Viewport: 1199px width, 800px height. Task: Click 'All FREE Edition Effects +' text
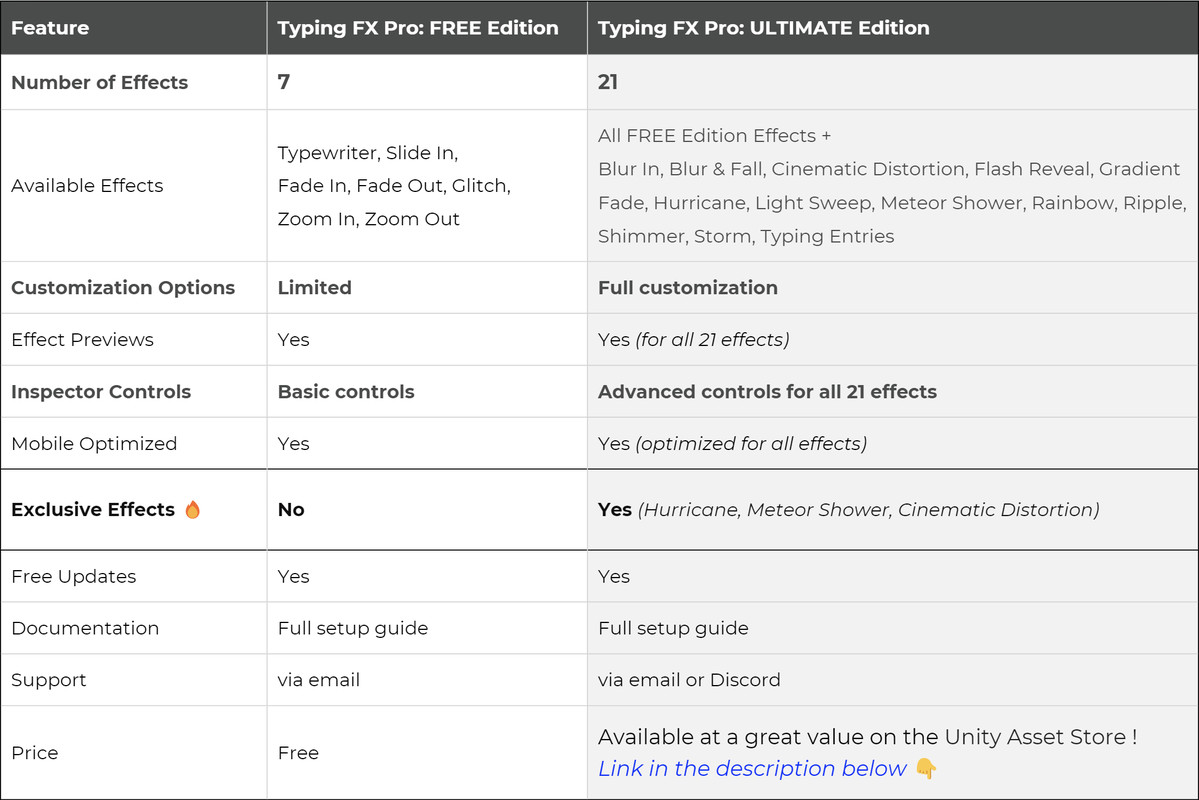[714, 135]
